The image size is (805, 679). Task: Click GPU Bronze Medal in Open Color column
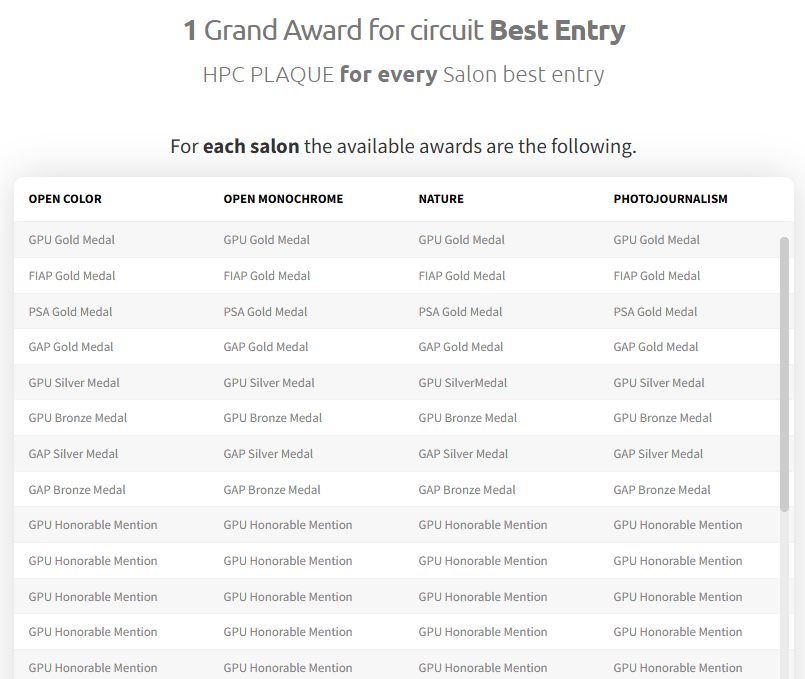[x=78, y=418]
